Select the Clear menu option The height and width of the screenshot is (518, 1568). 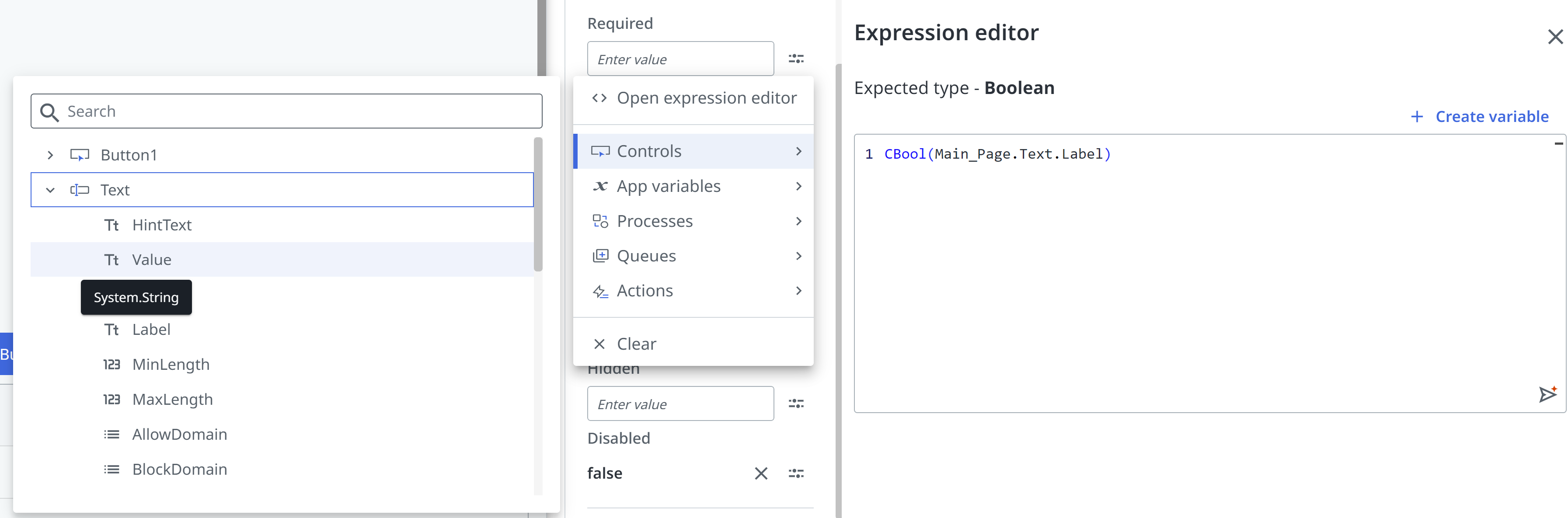tap(635, 344)
